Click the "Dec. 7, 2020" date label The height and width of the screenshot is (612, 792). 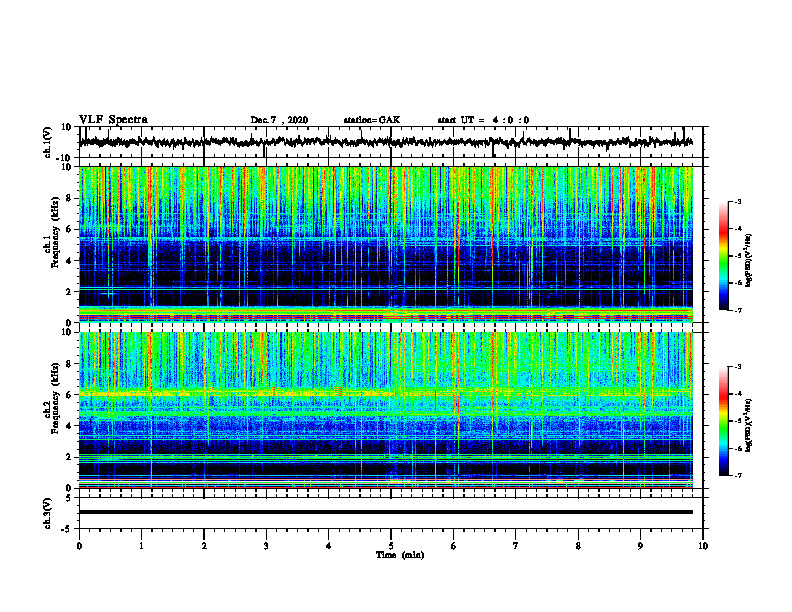[279, 120]
